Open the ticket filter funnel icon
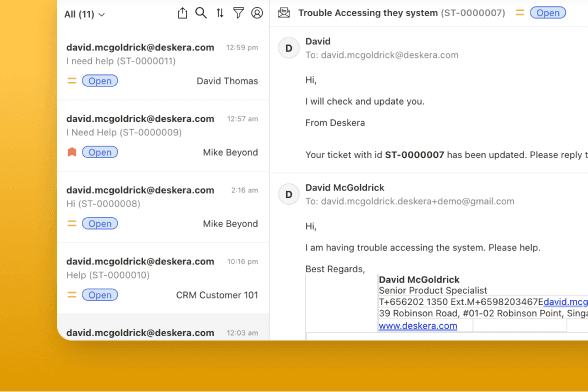Image resolution: width=588 pixels, height=392 pixels. pos(238,13)
